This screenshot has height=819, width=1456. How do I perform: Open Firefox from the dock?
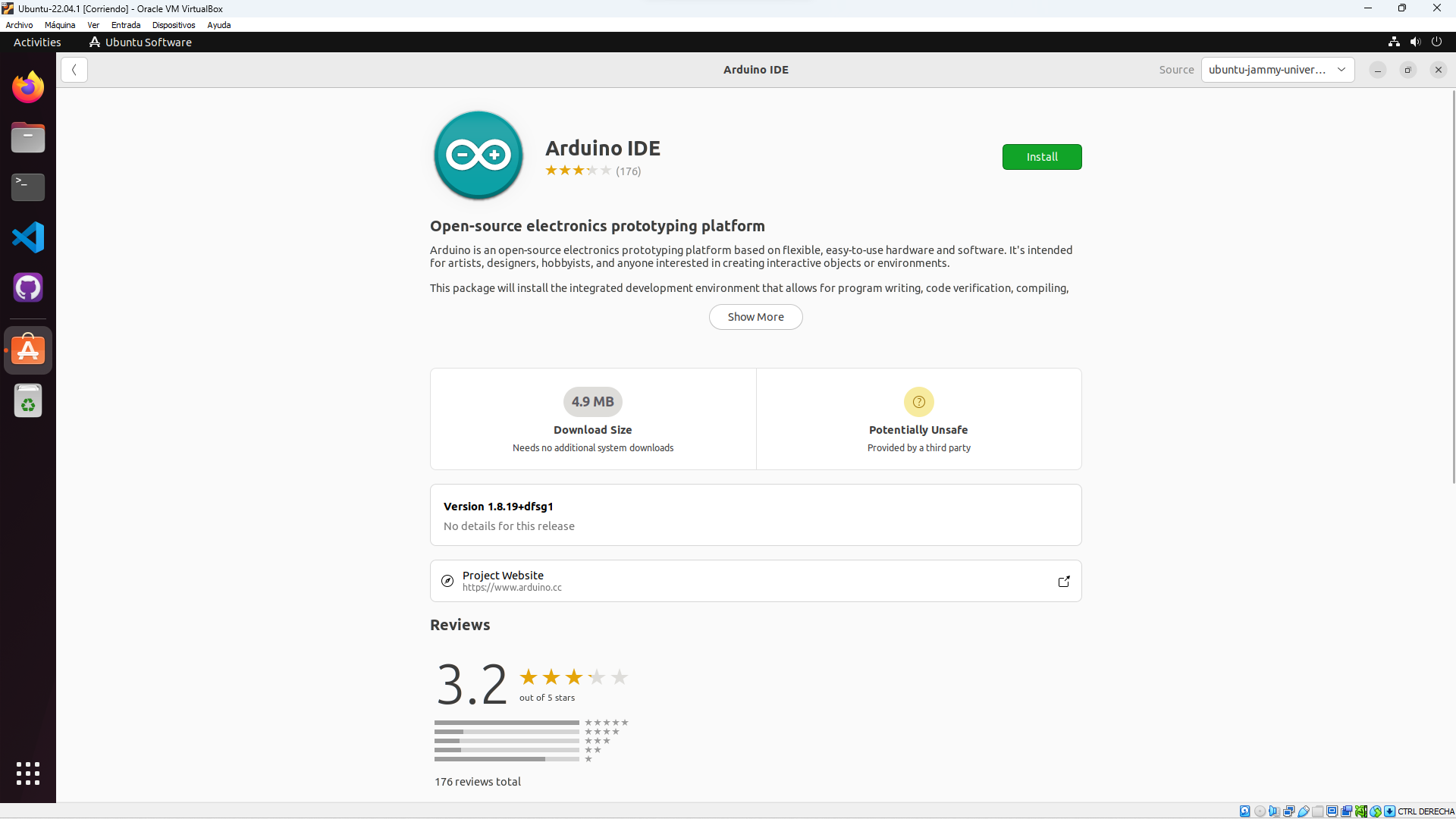[x=28, y=88]
